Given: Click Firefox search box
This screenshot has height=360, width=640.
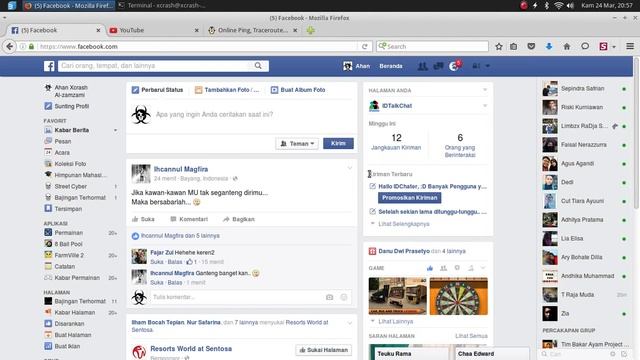Looking at the screenshot, I should [x=432, y=47].
